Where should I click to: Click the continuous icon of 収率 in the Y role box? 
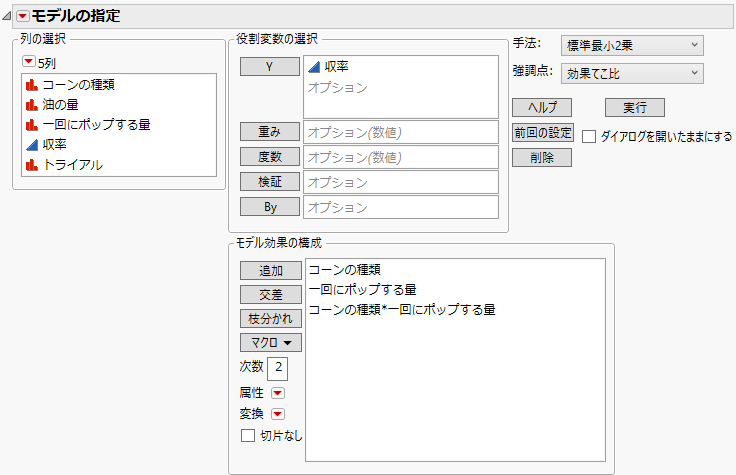pyautogui.click(x=314, y=67)
